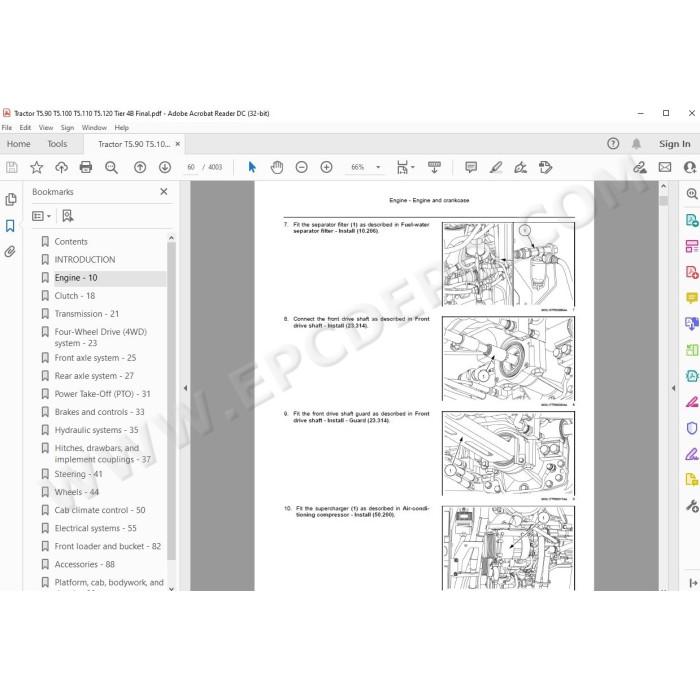
Task: Add a new bookmark icon
Action: [67, 216]
